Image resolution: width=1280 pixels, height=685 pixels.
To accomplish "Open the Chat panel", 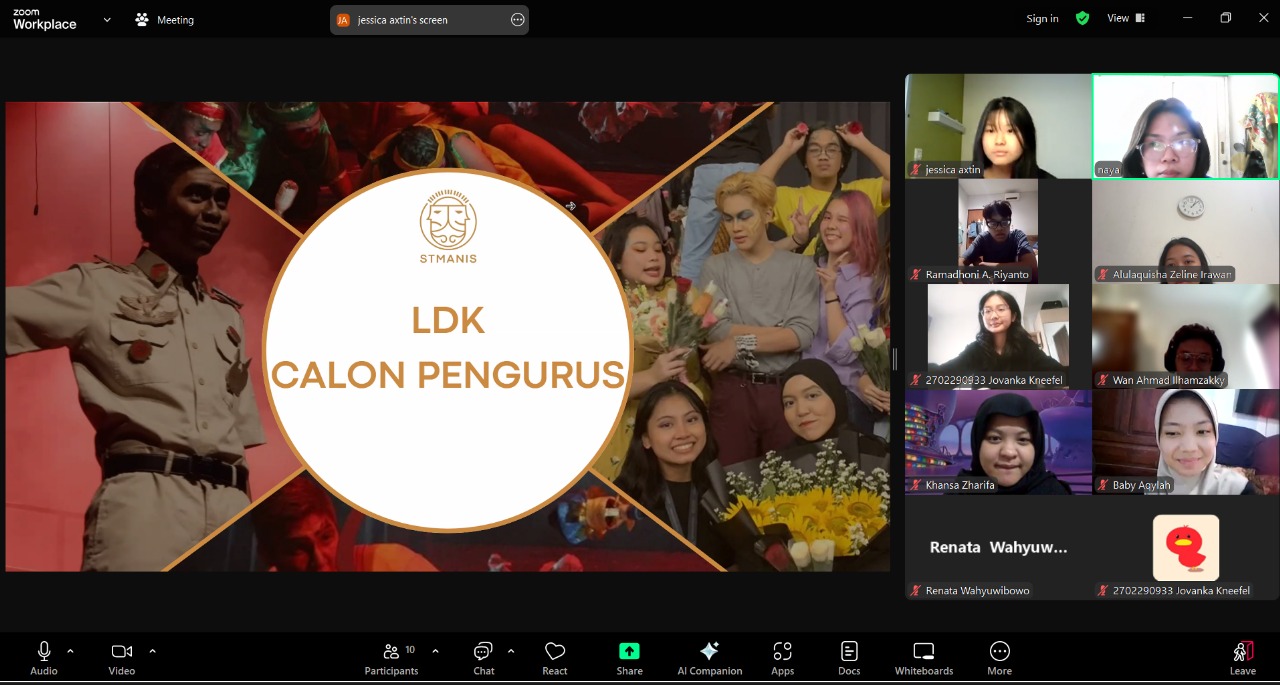I will 484,658.
